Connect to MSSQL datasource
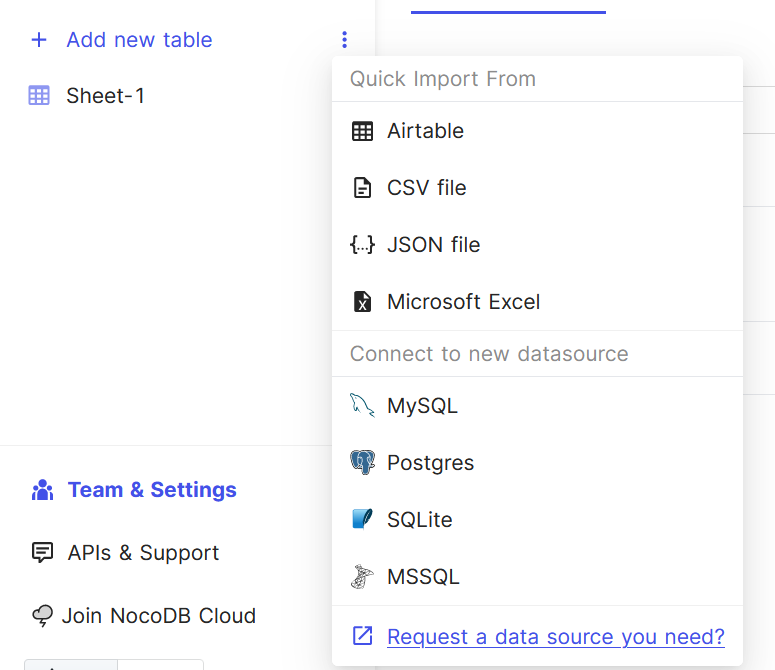Viewport: 775px width, 670px height. point(537,577)
